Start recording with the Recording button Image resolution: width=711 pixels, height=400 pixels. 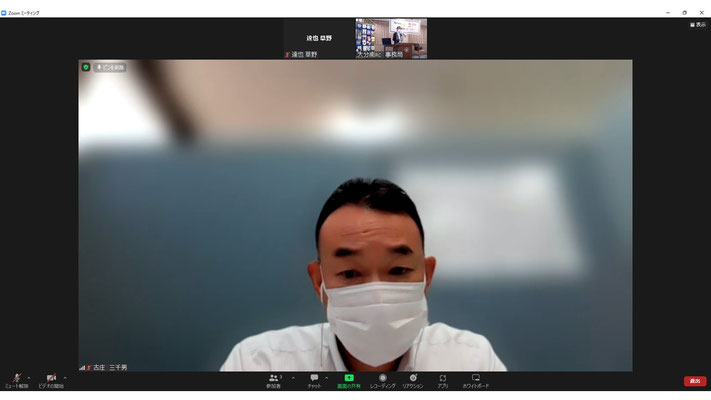pos(383,381)
